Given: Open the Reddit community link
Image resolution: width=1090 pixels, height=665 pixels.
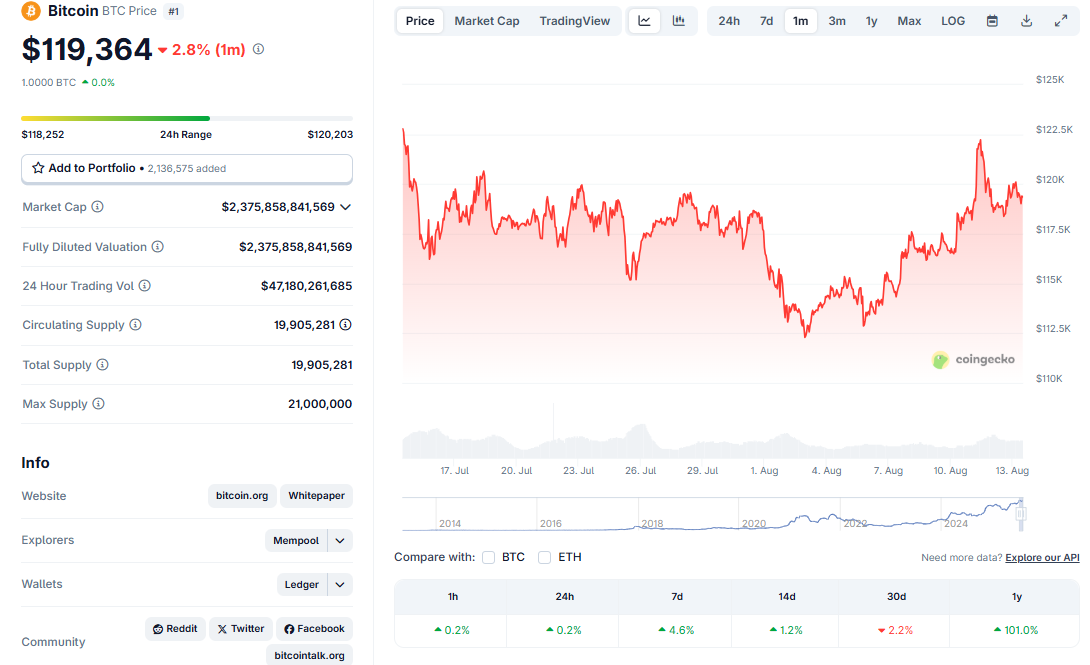Looking at the screenshot, I should [x=175, y=629].
